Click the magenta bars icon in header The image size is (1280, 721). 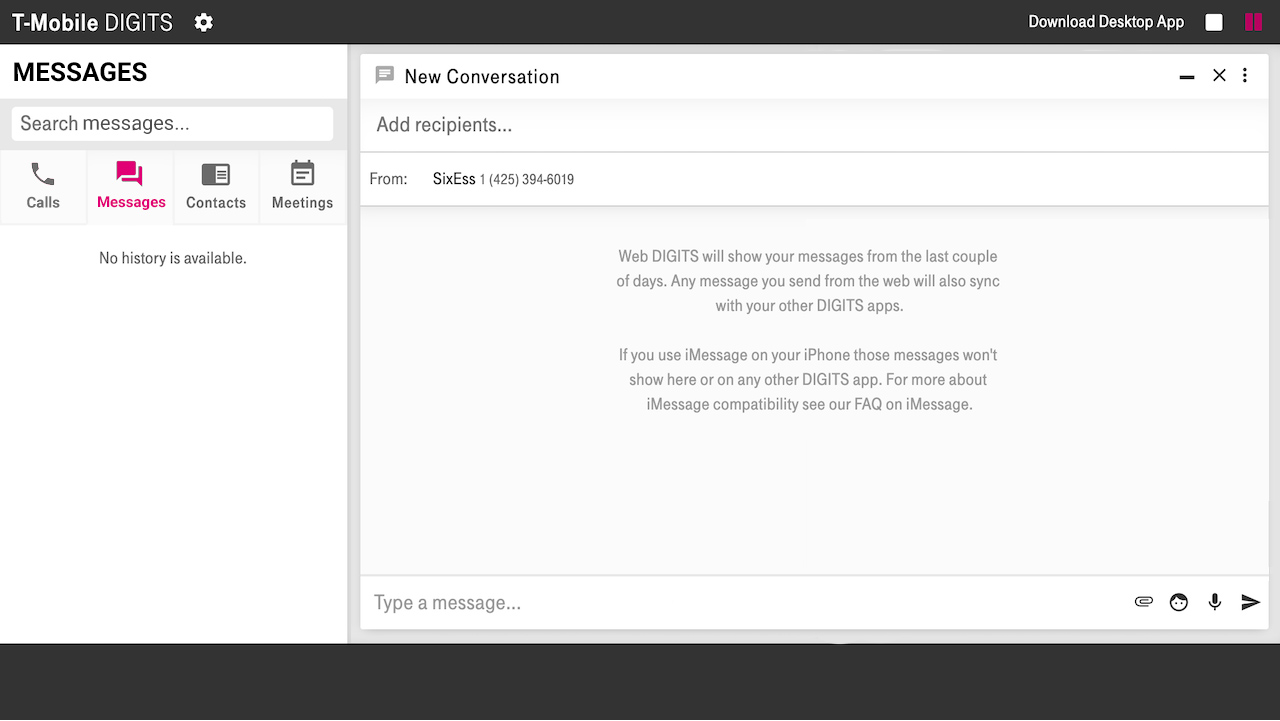coord(1253,22)
